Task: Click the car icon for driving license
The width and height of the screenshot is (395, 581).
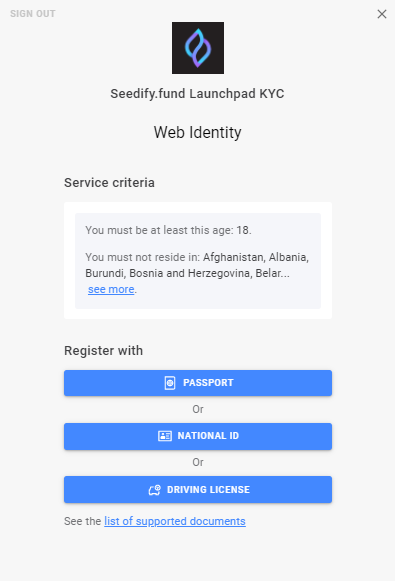Action: coord(155,490)
